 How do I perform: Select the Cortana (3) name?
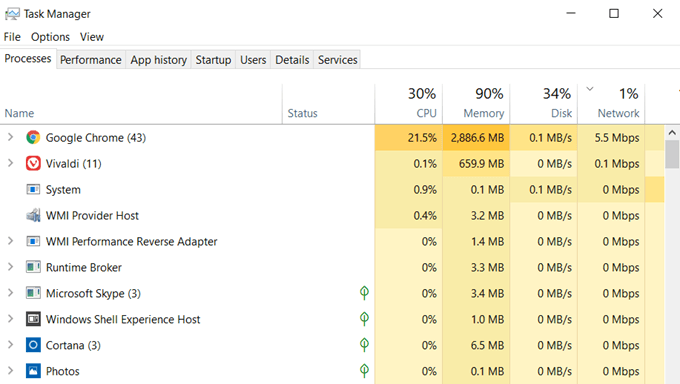73,345
